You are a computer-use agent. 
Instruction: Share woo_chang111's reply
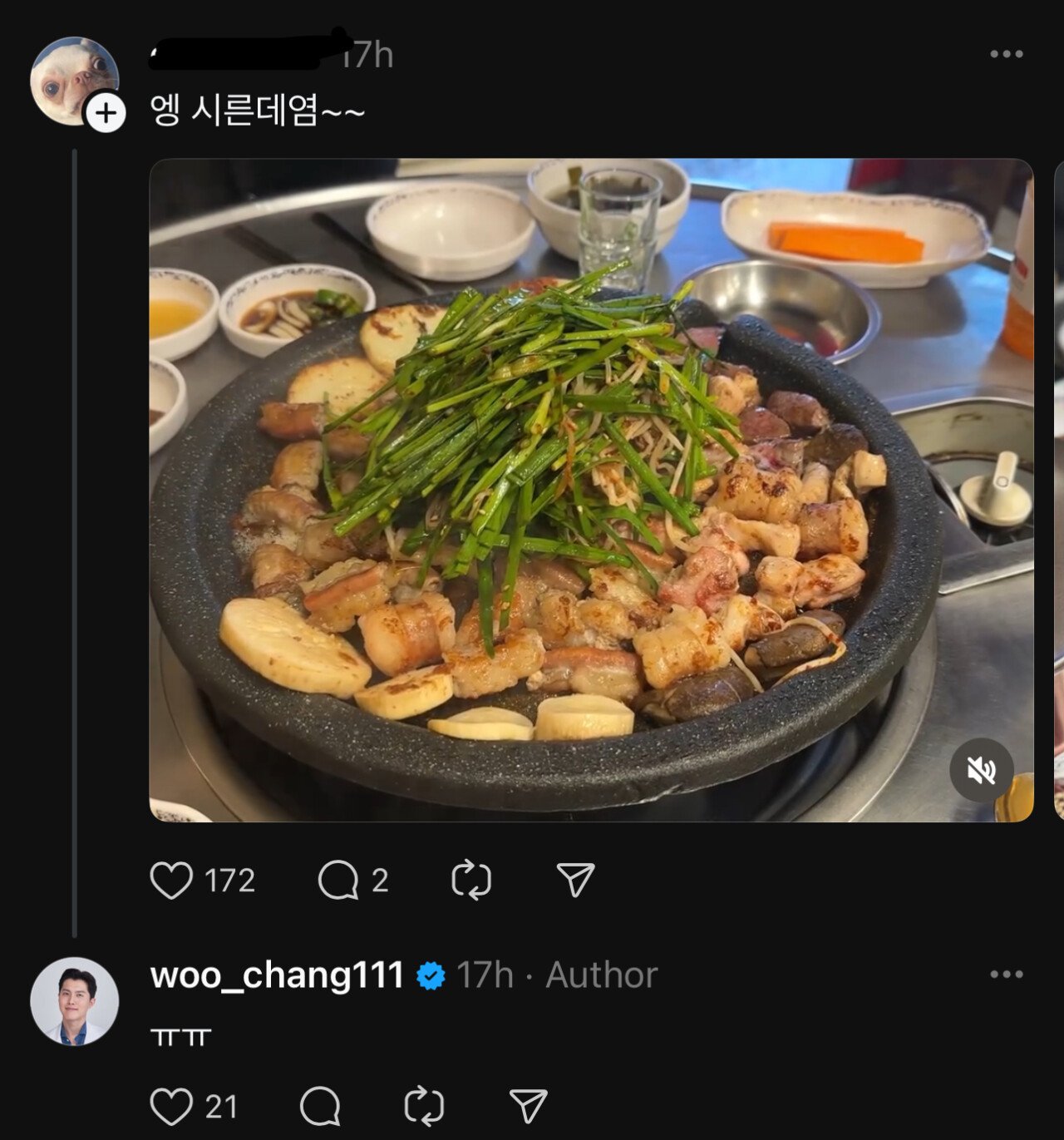[x=529, y=1107]
